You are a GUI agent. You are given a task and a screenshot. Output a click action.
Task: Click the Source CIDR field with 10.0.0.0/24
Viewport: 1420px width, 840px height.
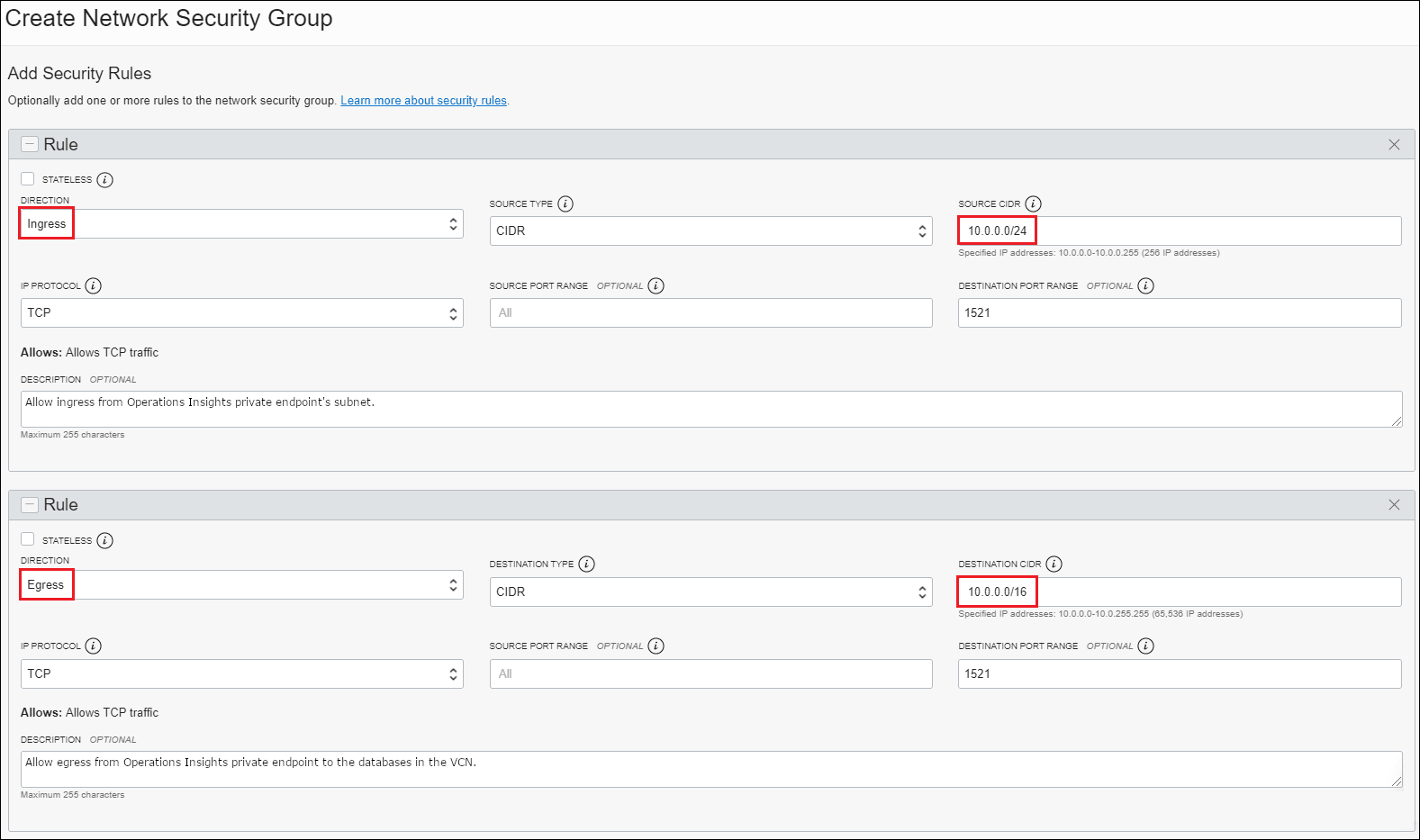(x=1179, y=231)
